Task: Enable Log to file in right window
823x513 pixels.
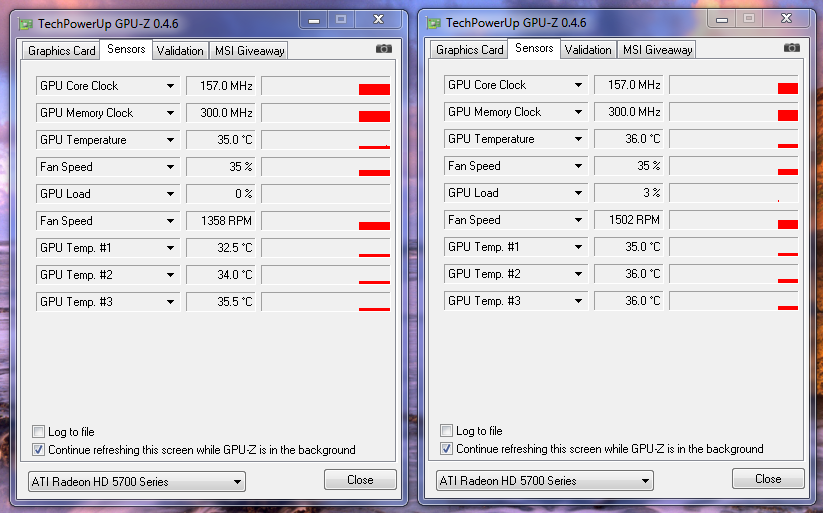Action: (x=446, y=431)
